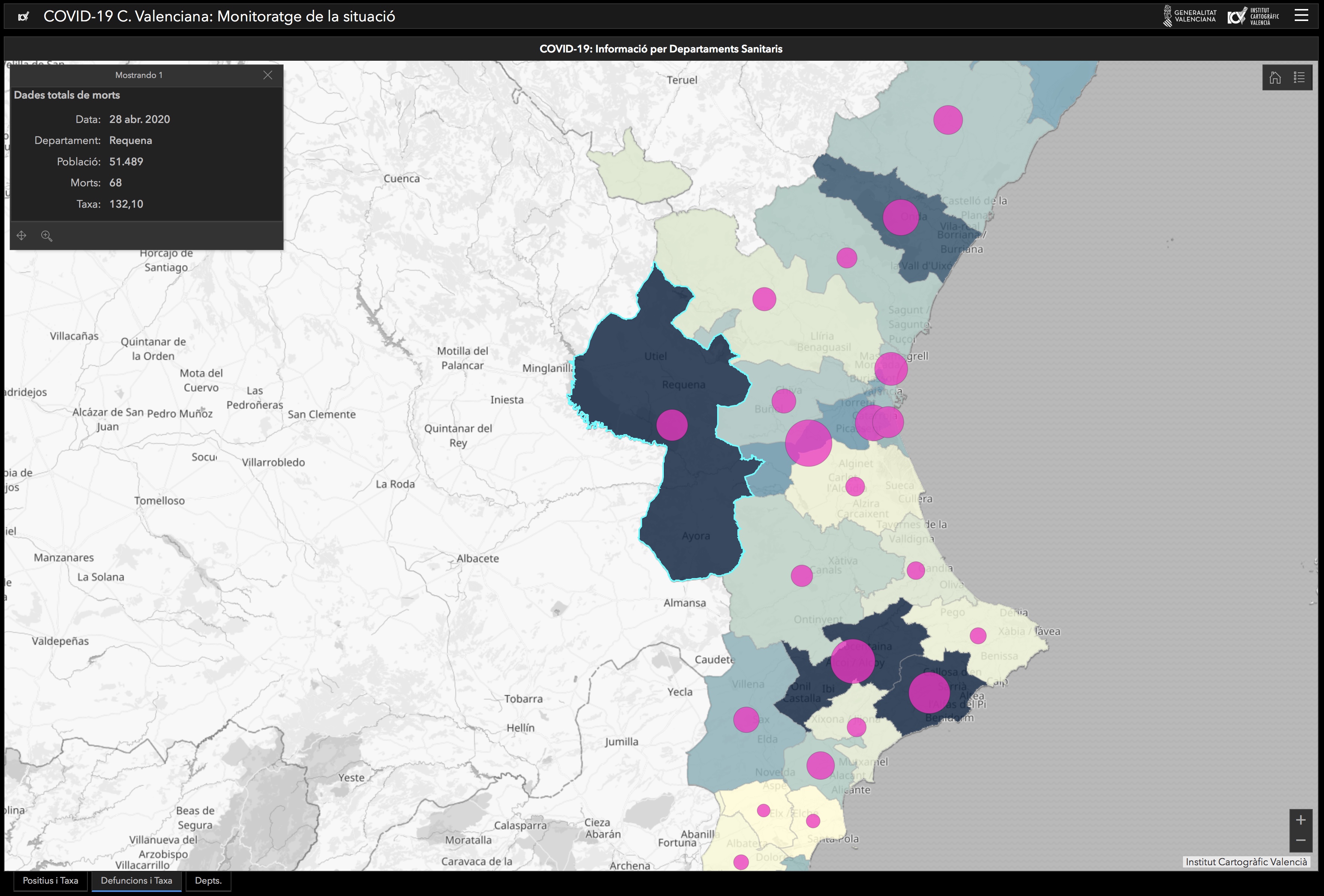Image resolution: width=1324 pixels, height=896 pixels.
Task: Close the Mostrando 1 popup
Action: click(268, 75)
